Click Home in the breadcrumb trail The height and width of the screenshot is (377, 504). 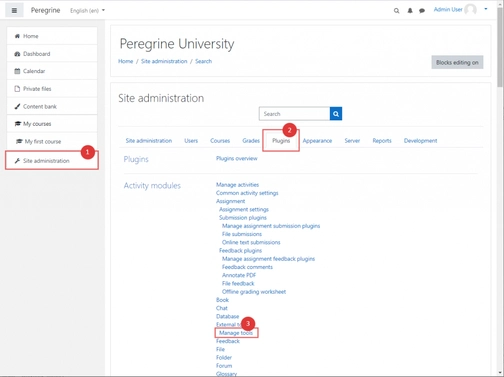pos(126,61)
